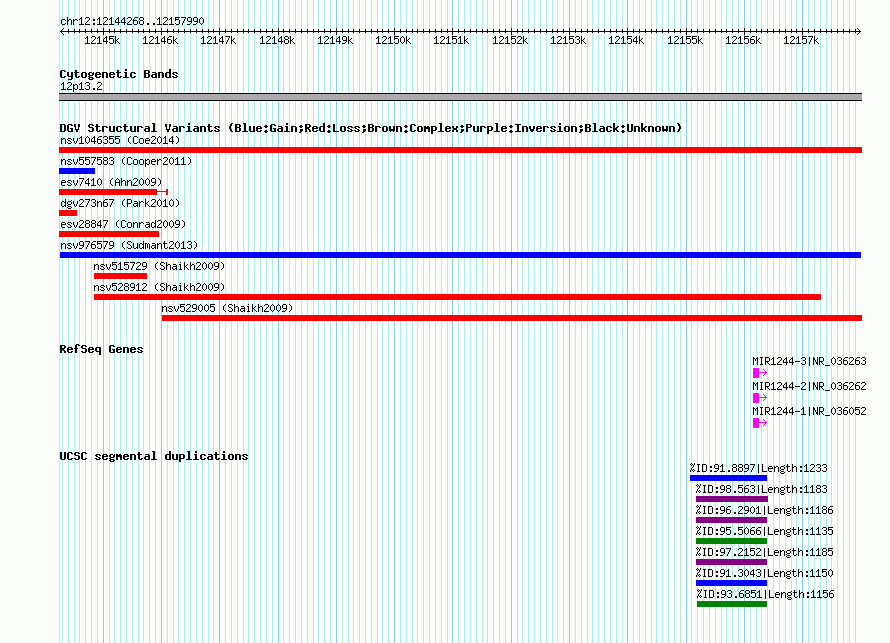
Task: Click the 12157k ruler position
Action: 801,40
